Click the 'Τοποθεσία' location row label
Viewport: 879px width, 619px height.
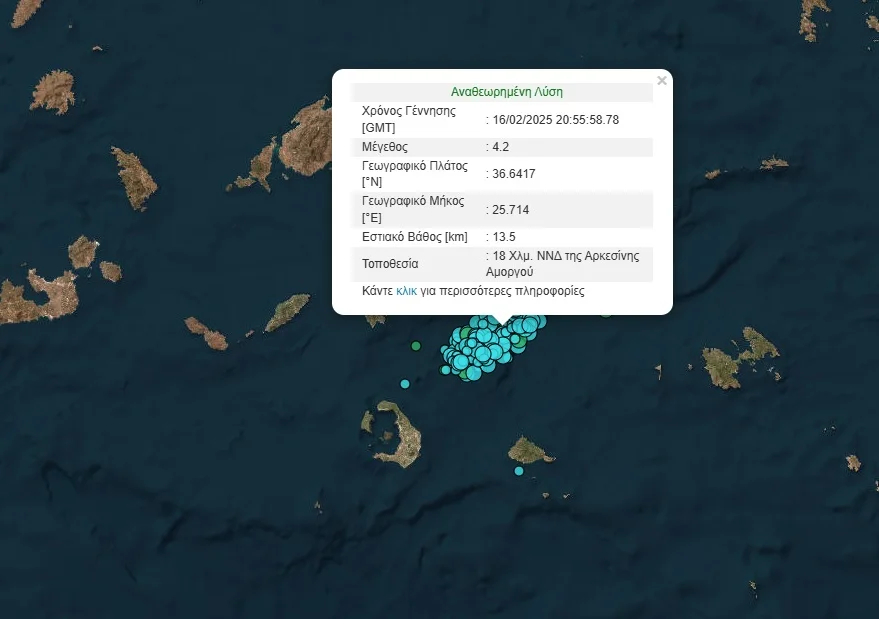[390, 264]
